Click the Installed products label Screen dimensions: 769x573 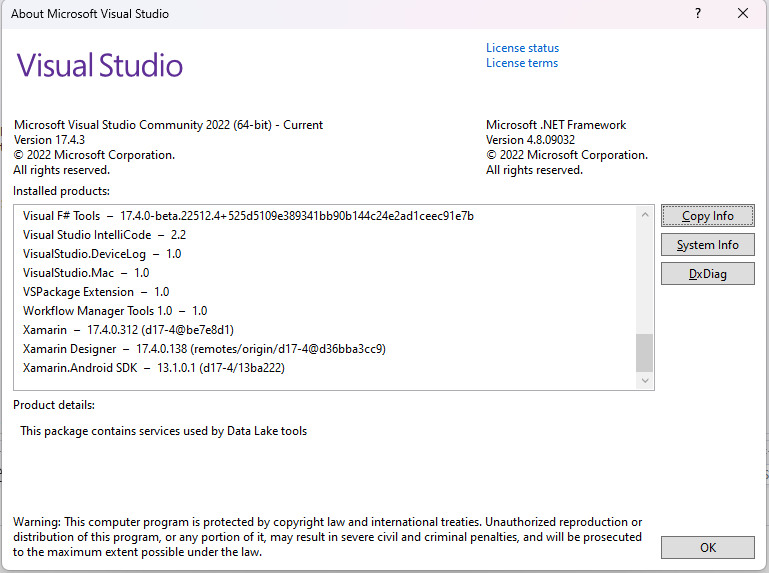tap(61, 191)
